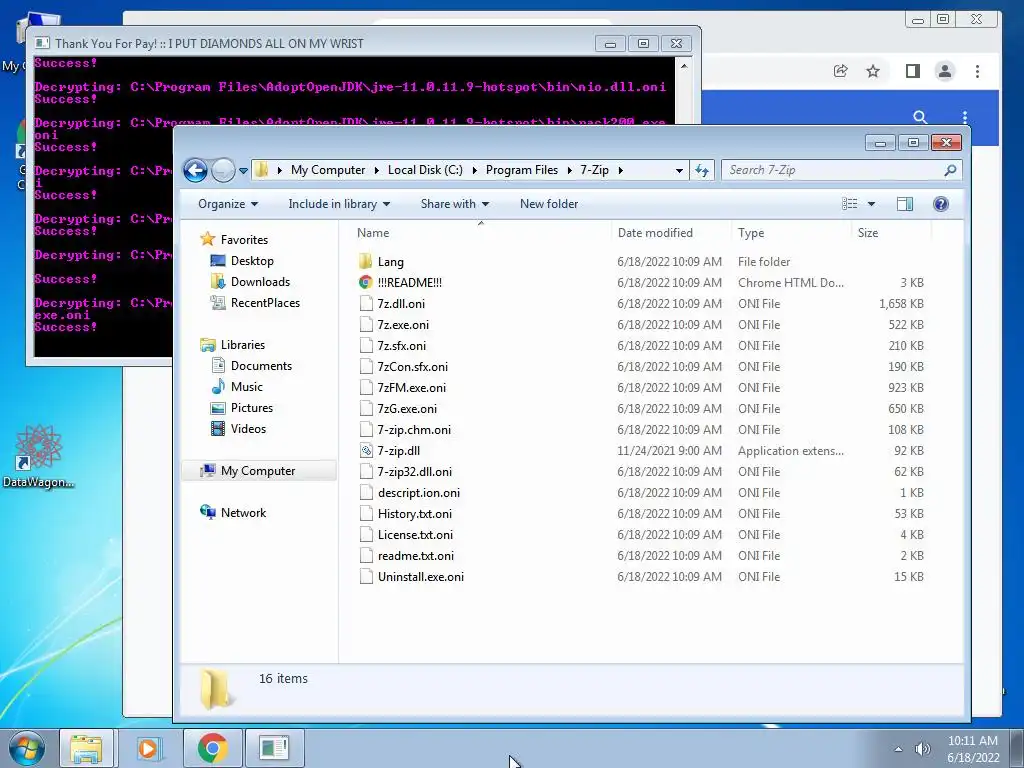This screenshot has height=768, width=1024.
Task: Go back with the Explorer back arrow
Action: (195, 170)
